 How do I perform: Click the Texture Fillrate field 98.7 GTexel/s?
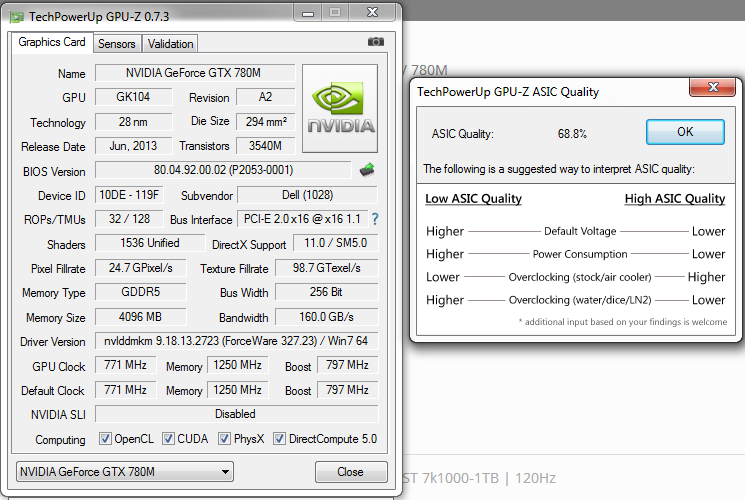tap(326, 268)
